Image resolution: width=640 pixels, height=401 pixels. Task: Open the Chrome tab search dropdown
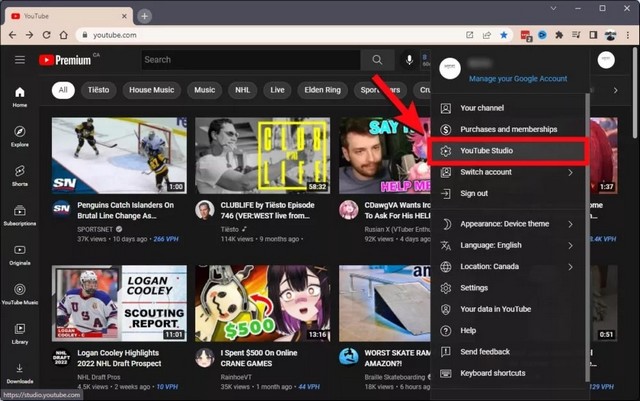point(553,8)
